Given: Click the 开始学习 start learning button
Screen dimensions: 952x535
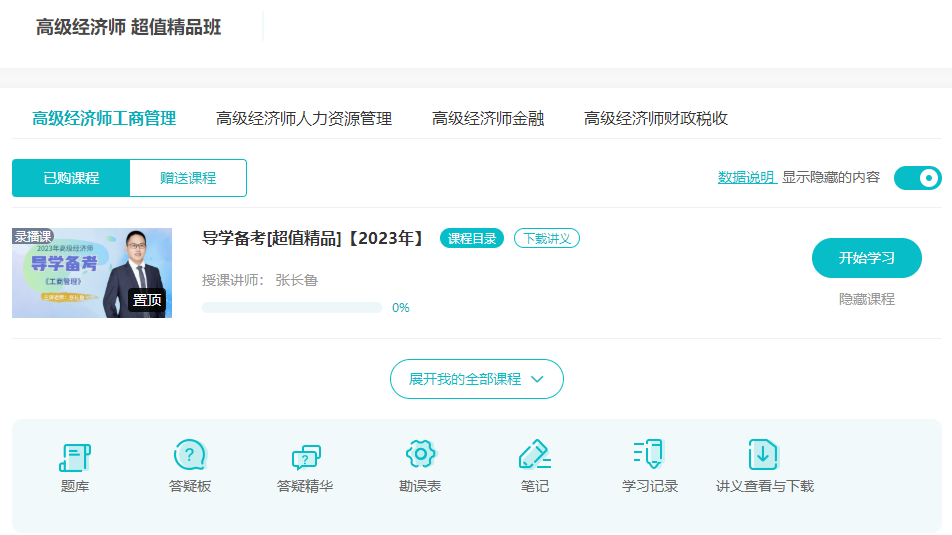Looking at the screenshot, I should pyautogui.click(x=866, y=258).
